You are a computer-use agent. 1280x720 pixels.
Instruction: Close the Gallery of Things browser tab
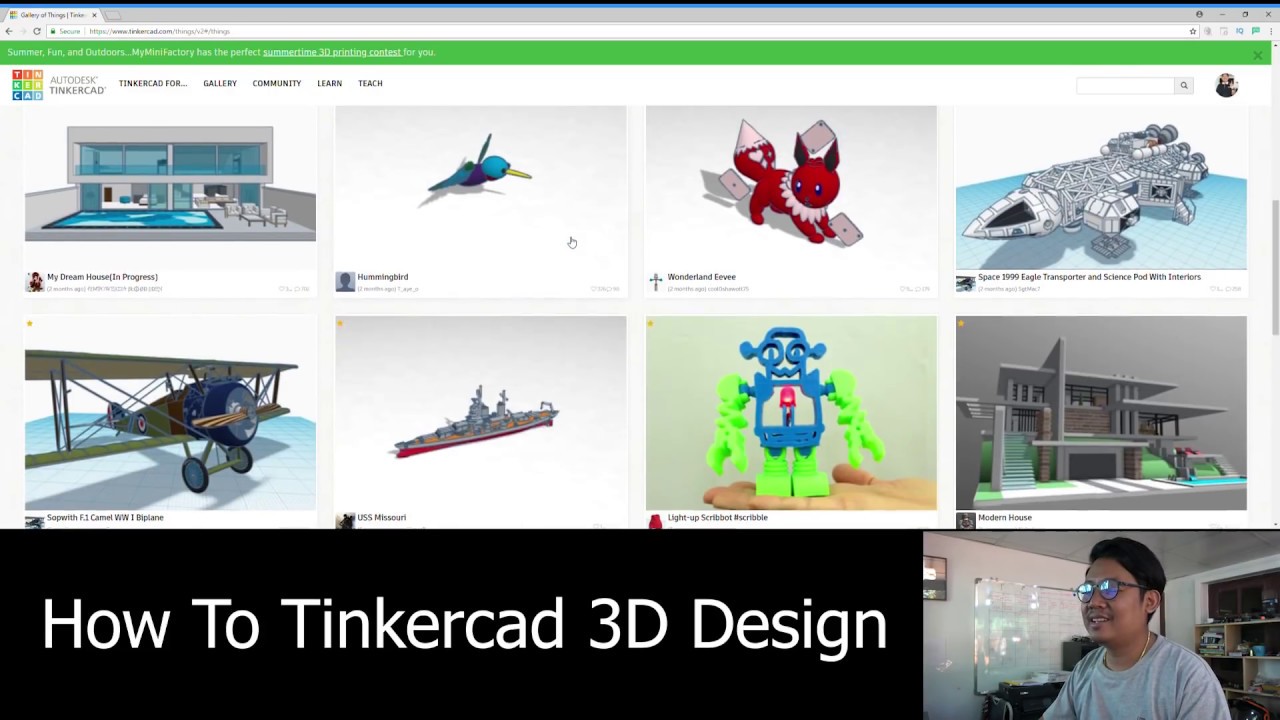(x=94, y=15)
